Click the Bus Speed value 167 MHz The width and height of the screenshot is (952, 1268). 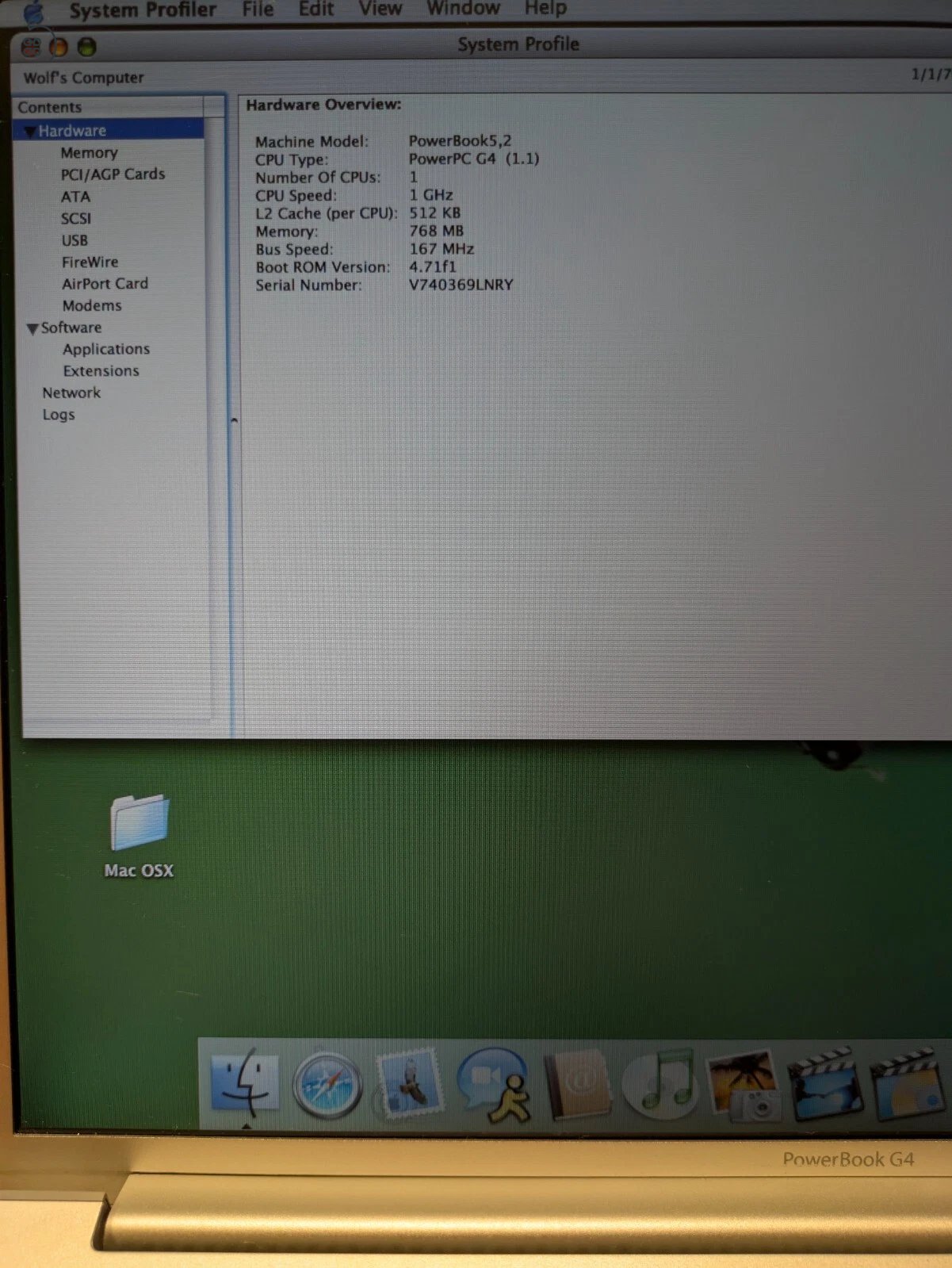pos(442,249)
